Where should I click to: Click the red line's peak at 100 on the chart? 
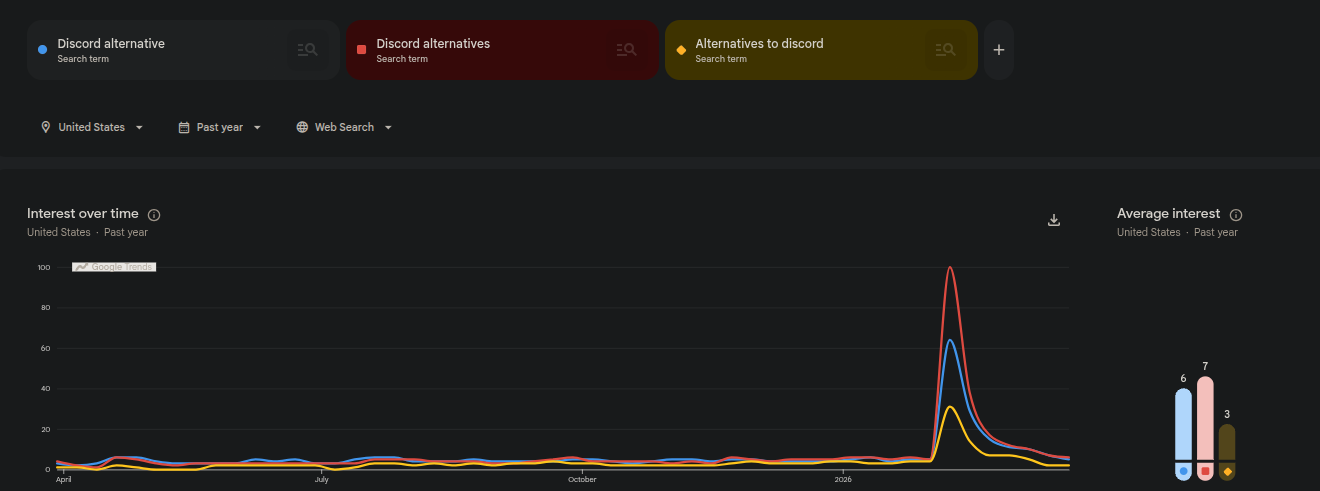pyautogui.click(x=949, y=268)
